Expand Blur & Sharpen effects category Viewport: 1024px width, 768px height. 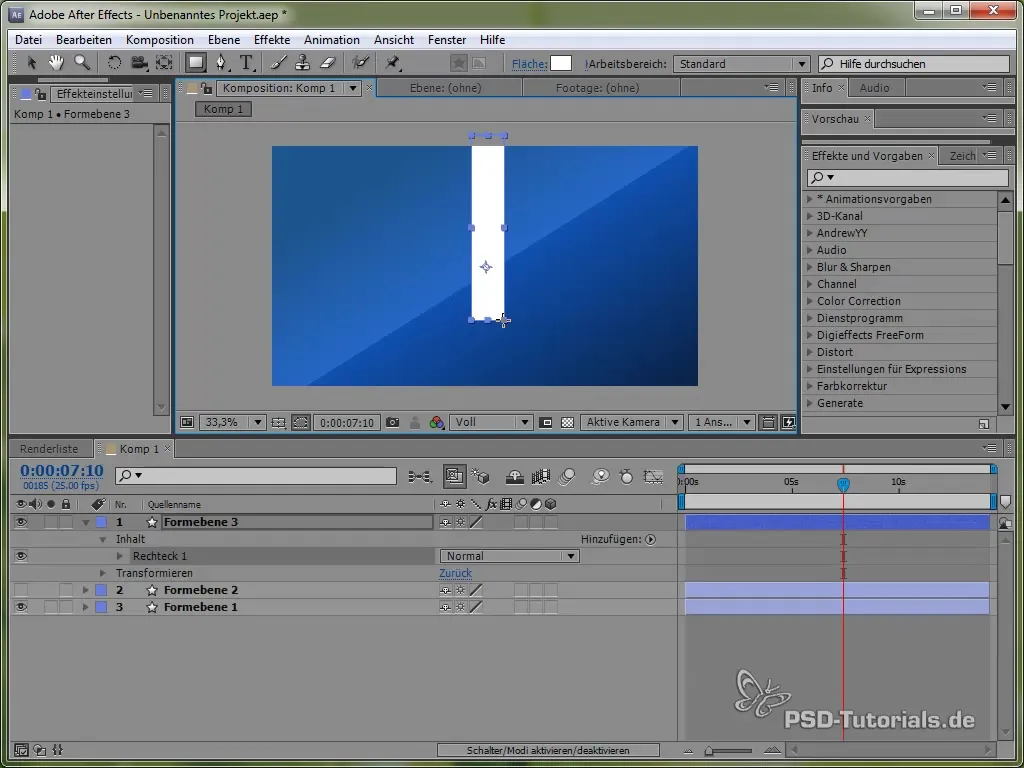810,267
